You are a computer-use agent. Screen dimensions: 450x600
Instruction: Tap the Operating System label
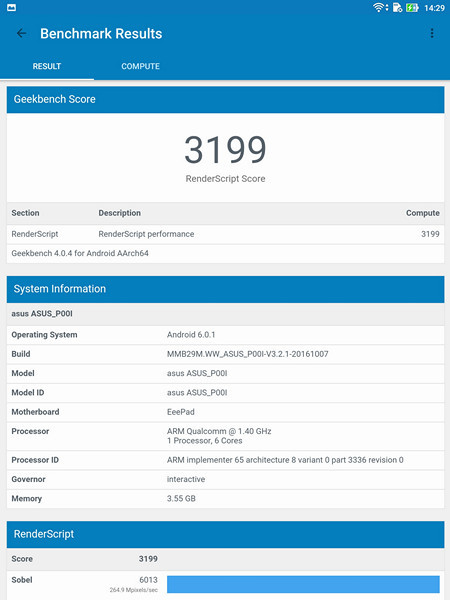(44, 335)
